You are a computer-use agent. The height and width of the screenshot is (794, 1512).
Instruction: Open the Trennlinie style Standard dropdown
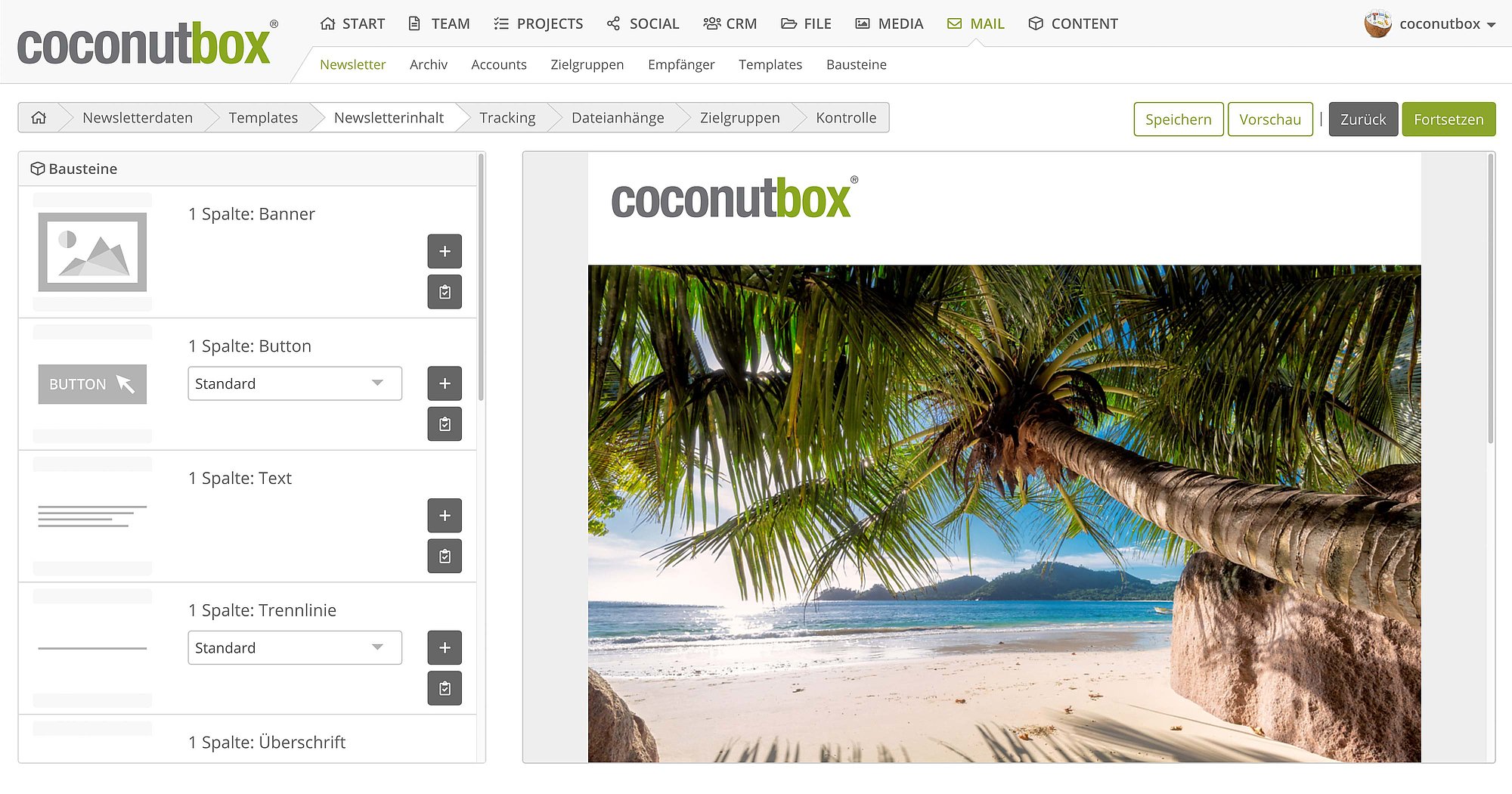click(x=295, y=648)
